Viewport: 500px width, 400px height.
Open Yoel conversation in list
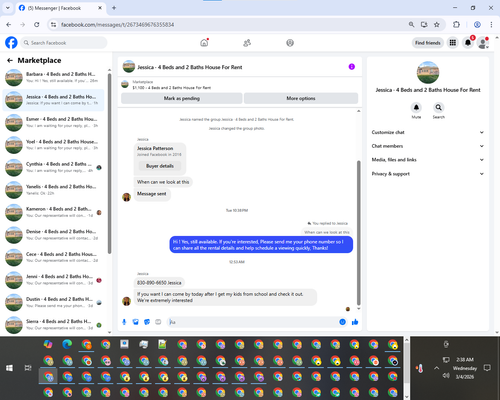53,145
